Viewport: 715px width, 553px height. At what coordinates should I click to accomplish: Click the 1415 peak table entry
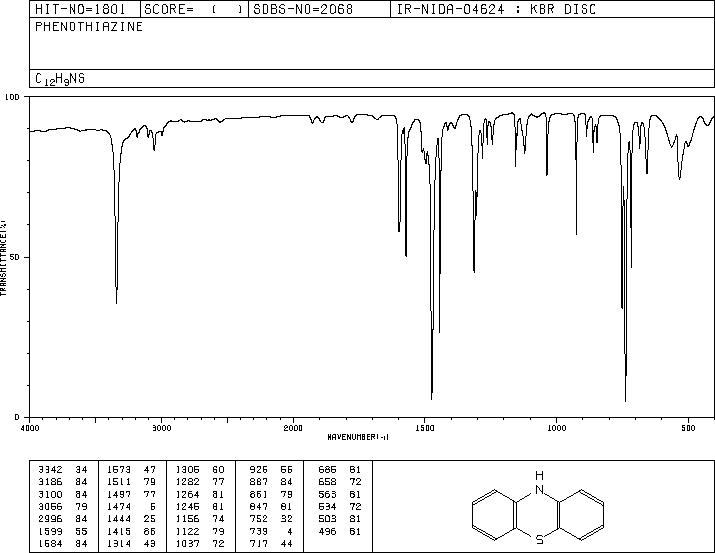[x=131, y=531]
